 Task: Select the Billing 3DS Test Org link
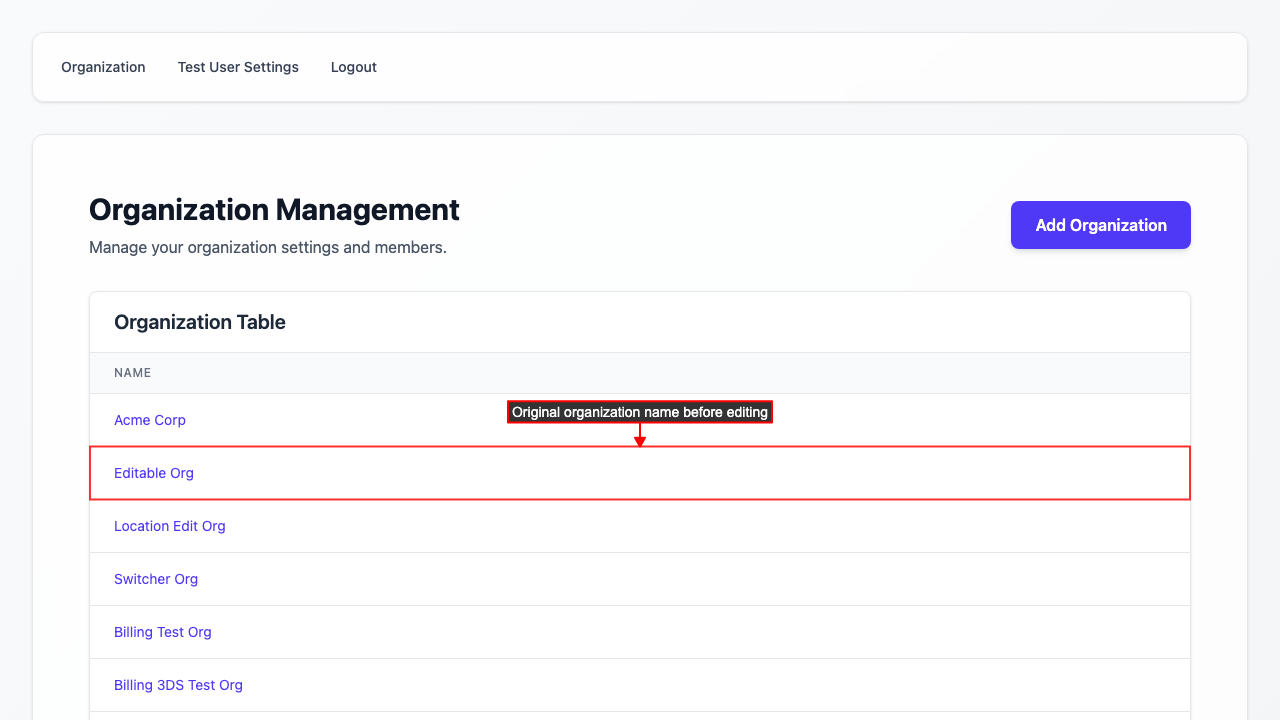pyautogui.click(x=178, y=685)
